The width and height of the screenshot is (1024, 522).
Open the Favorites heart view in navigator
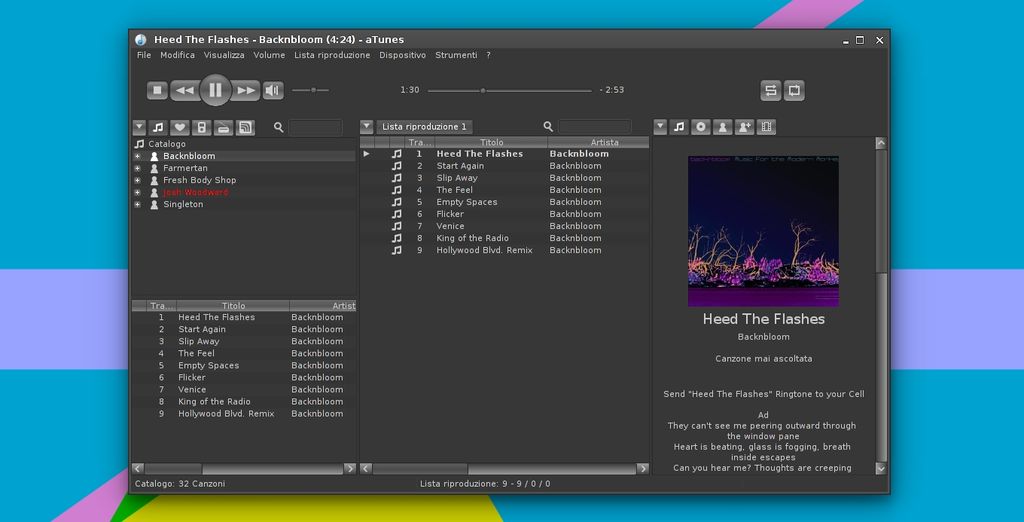pos(179,127)
